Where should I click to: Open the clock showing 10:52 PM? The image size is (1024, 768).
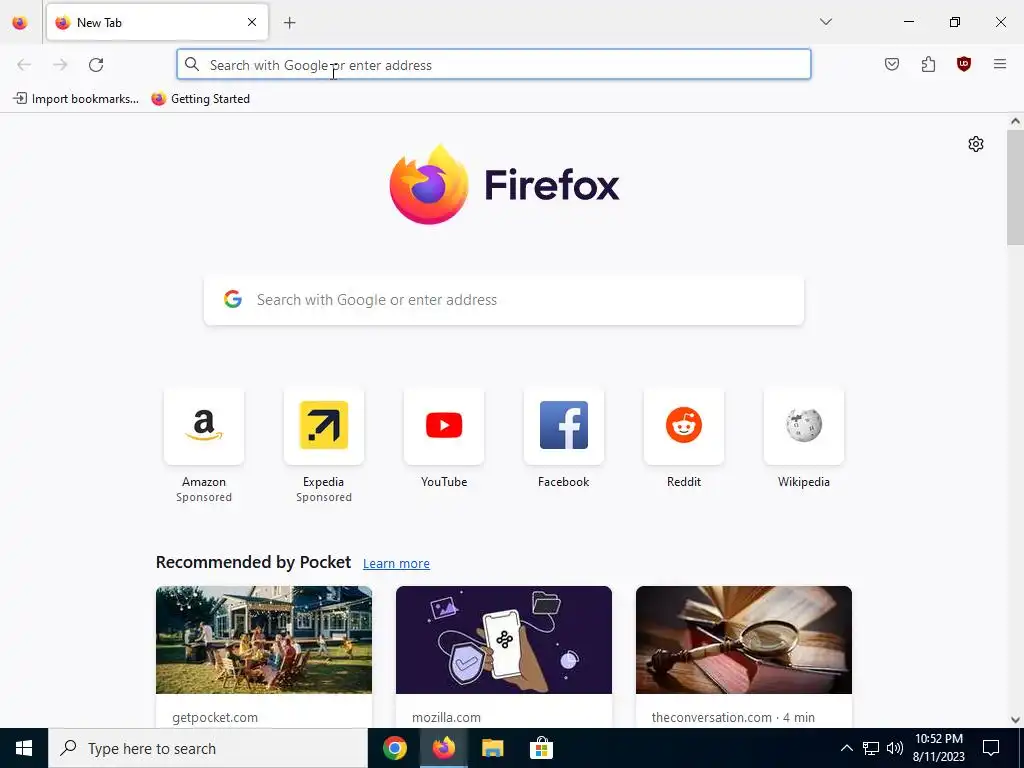[938, 748]
